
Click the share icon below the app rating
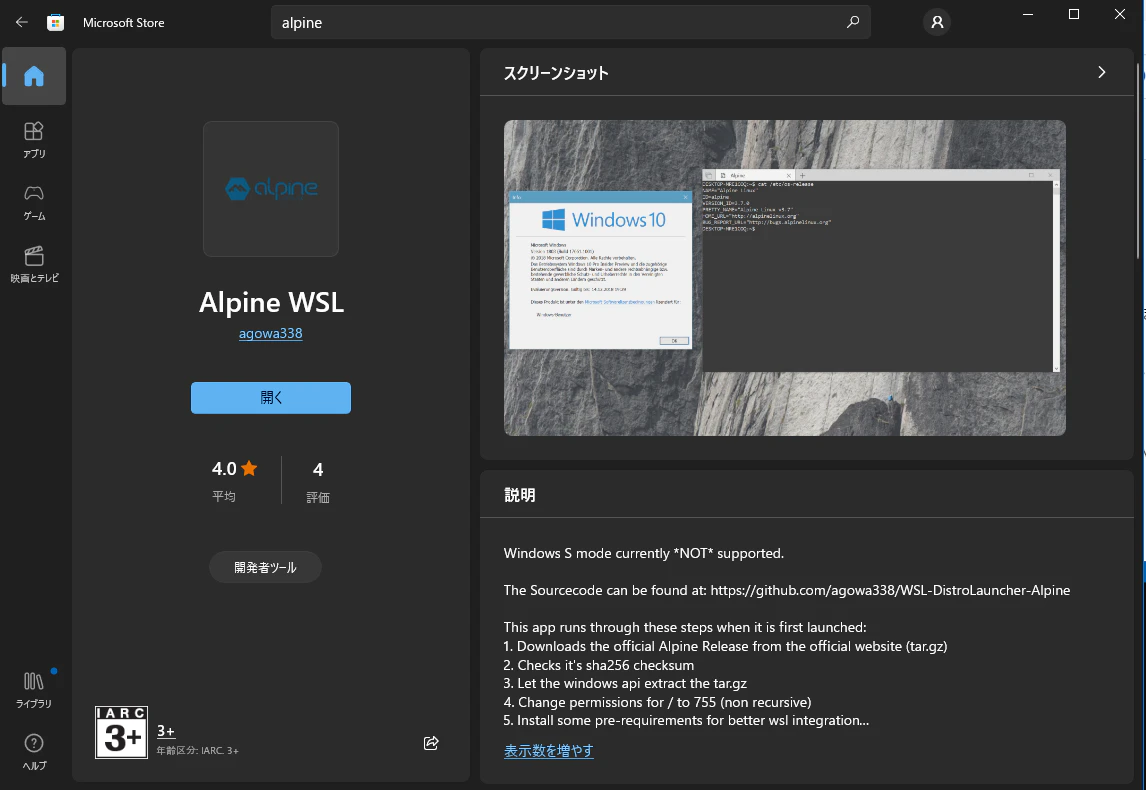[x=431, y=743]
